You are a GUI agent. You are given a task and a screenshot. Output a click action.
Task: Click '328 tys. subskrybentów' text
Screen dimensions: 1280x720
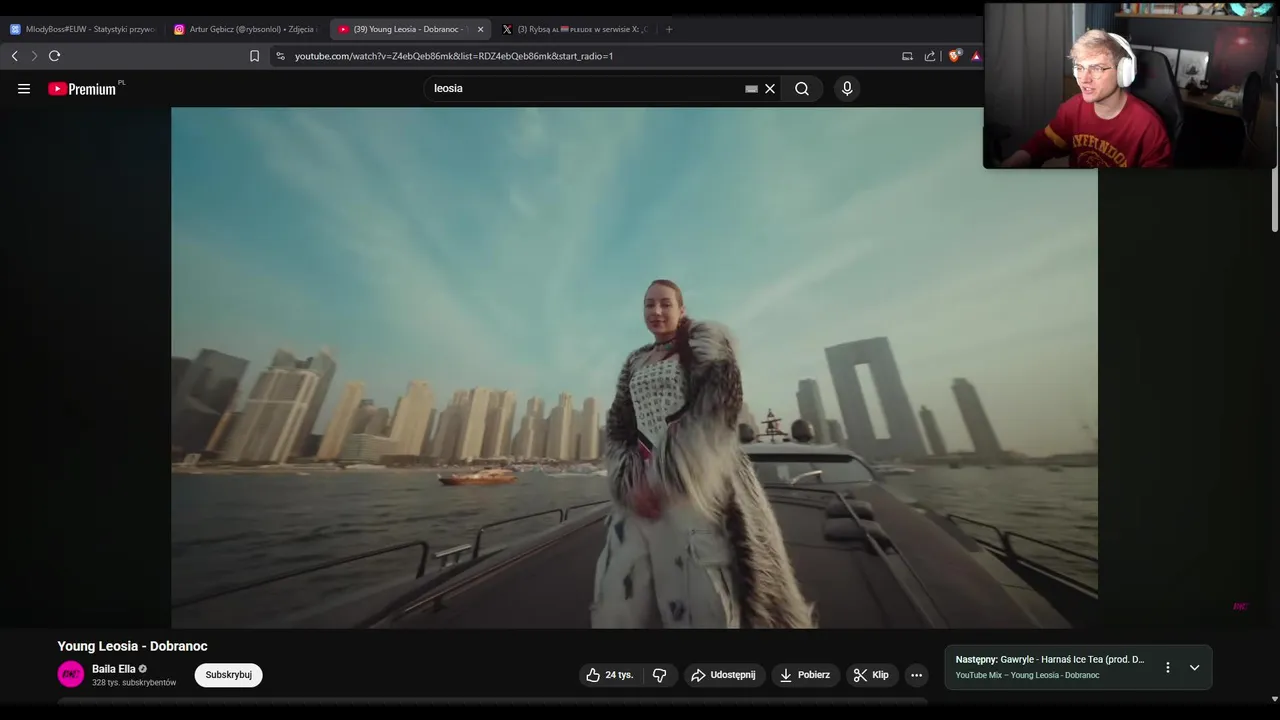click(x=134, y=683)
